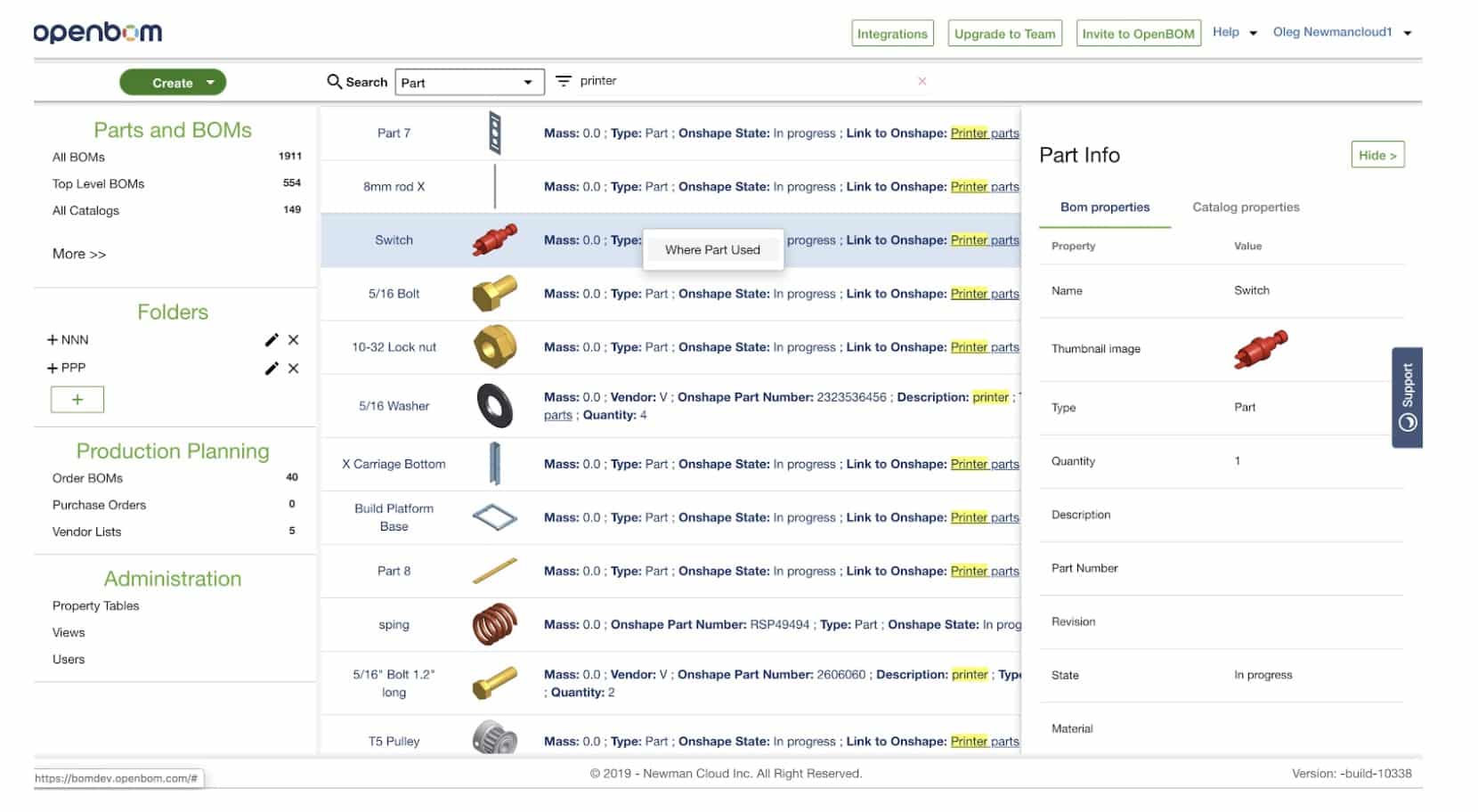Click the T5 Pulley thumbnail
This screenshot has height=812, width=1478.
click(495, 738)
